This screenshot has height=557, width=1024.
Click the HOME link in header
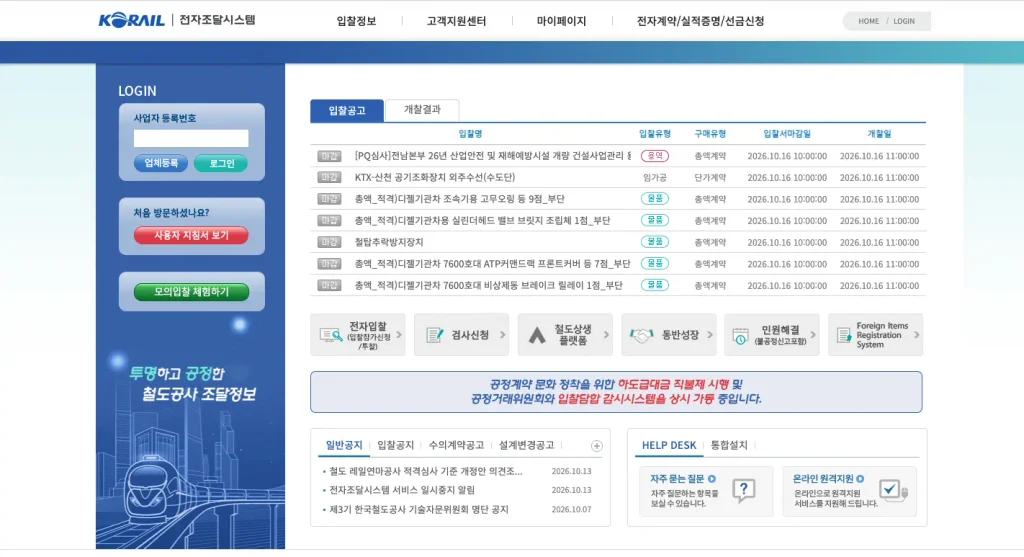[868, 21]
